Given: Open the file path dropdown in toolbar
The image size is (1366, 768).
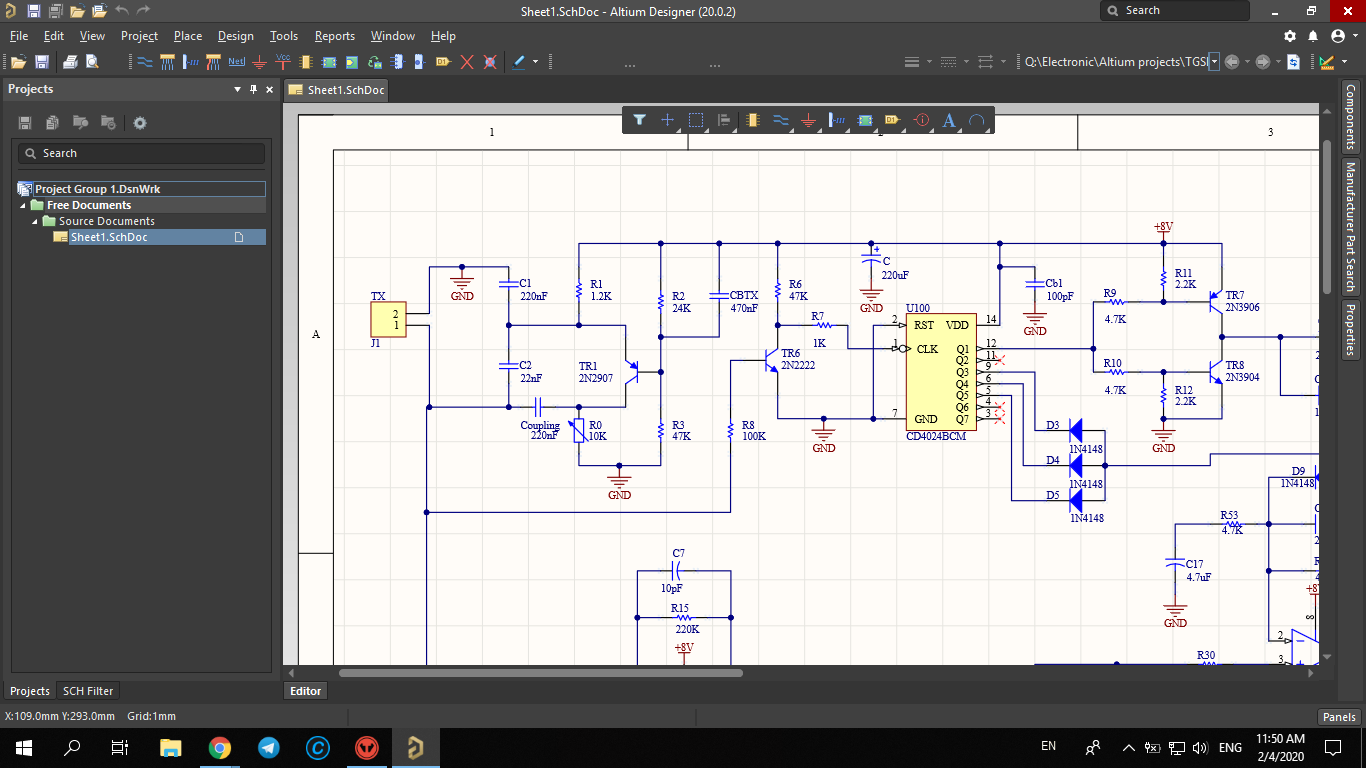Looking at the screenshot, I should (x=1214, y=62).
